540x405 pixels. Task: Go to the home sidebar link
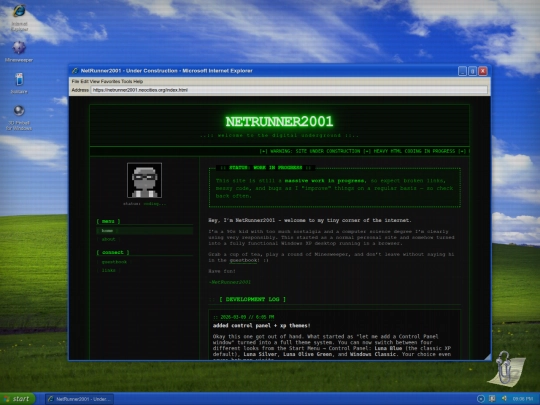click(x=145, y=230)
